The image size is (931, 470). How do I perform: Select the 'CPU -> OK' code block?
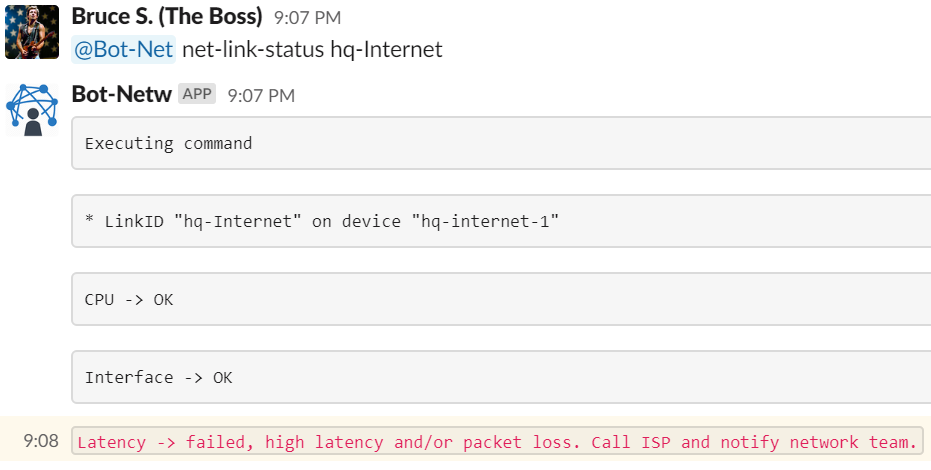click(x=501, y=299)
